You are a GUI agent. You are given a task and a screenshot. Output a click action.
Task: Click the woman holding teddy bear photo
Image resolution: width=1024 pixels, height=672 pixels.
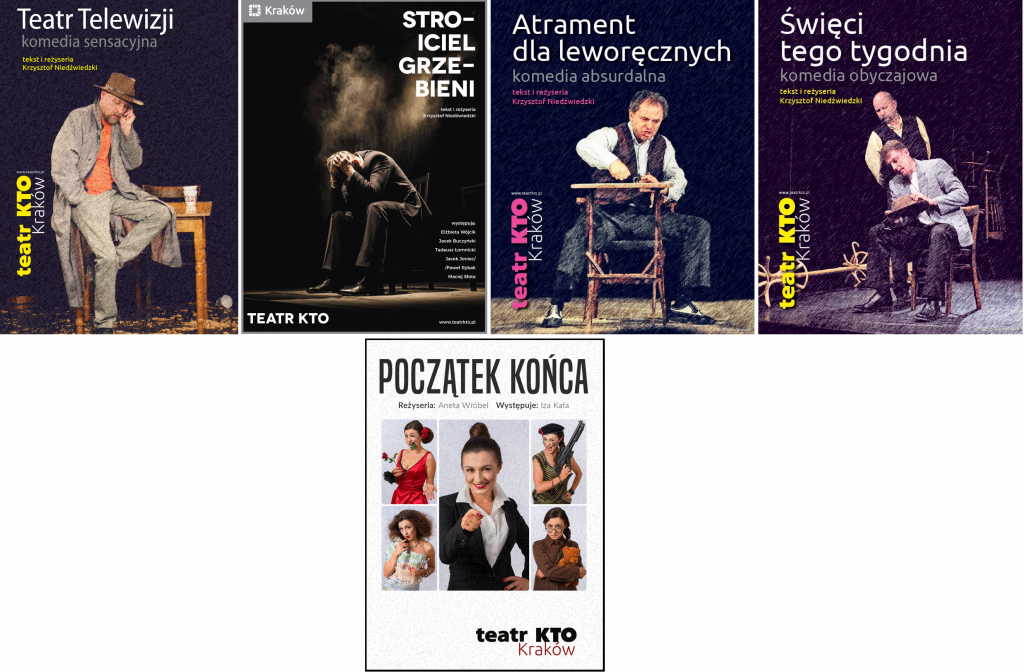pyautogui.click(x=558, y=549)
